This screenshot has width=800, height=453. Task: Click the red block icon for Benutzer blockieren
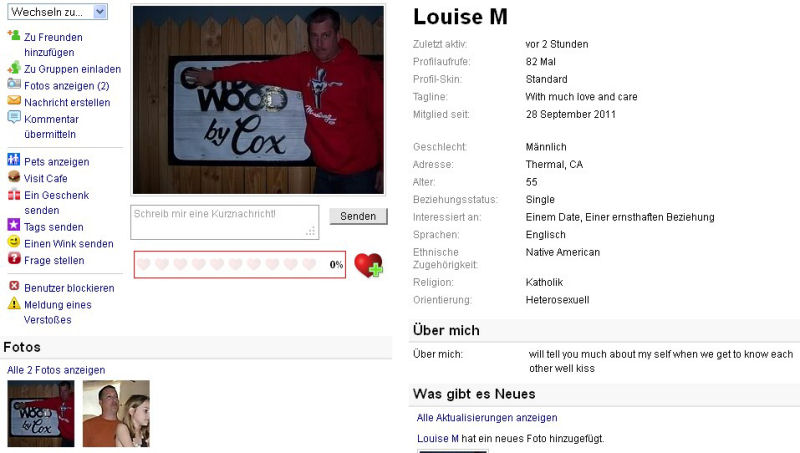14,286
